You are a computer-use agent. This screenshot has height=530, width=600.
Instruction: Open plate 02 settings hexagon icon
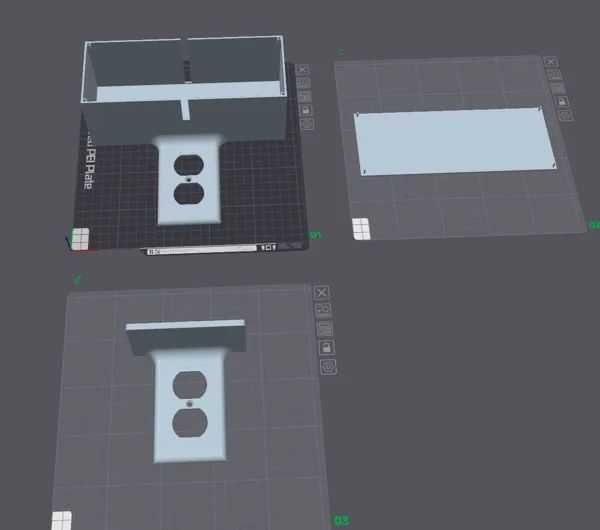565,115
